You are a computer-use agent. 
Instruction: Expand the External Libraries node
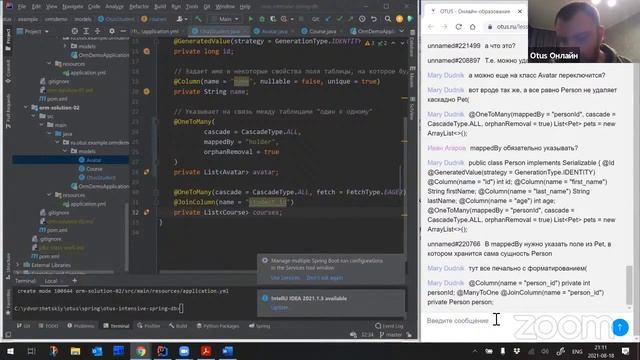(17, 265)
